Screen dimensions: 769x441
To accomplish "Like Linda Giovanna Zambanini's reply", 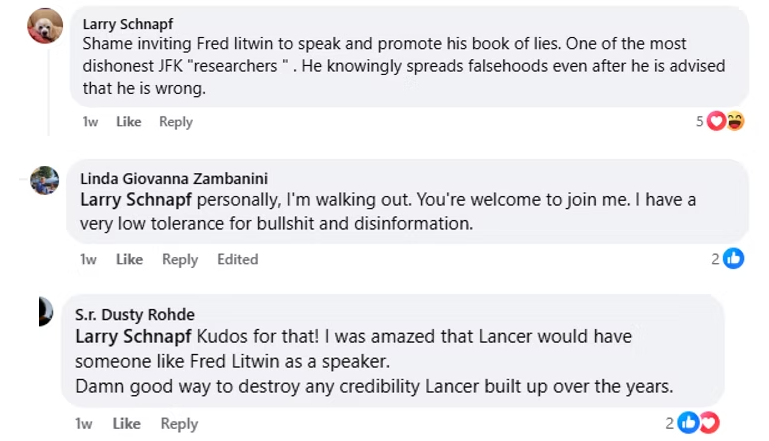I will coord(129,259).
